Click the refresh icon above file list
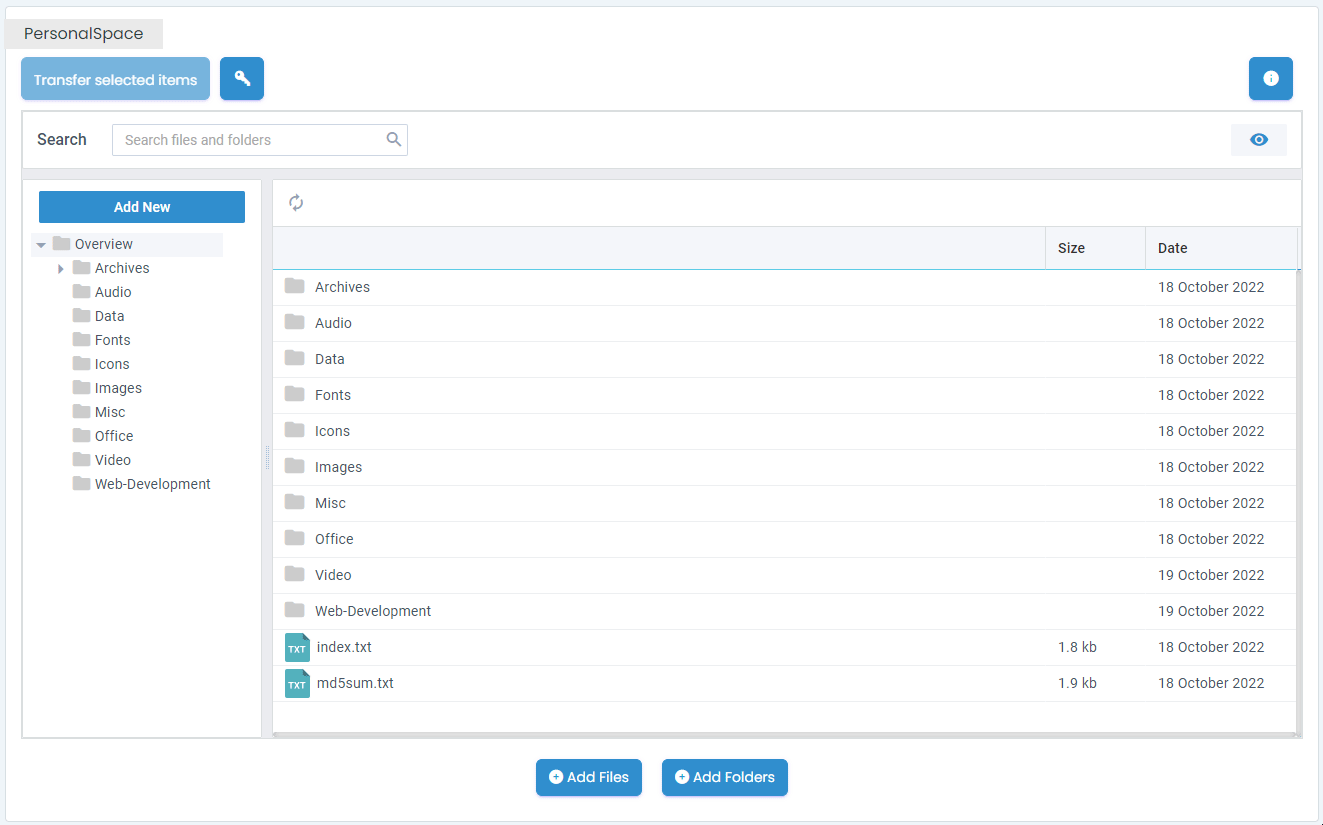Image resolution: width=1323 pixels, height=825 pixels. (296, 203)
